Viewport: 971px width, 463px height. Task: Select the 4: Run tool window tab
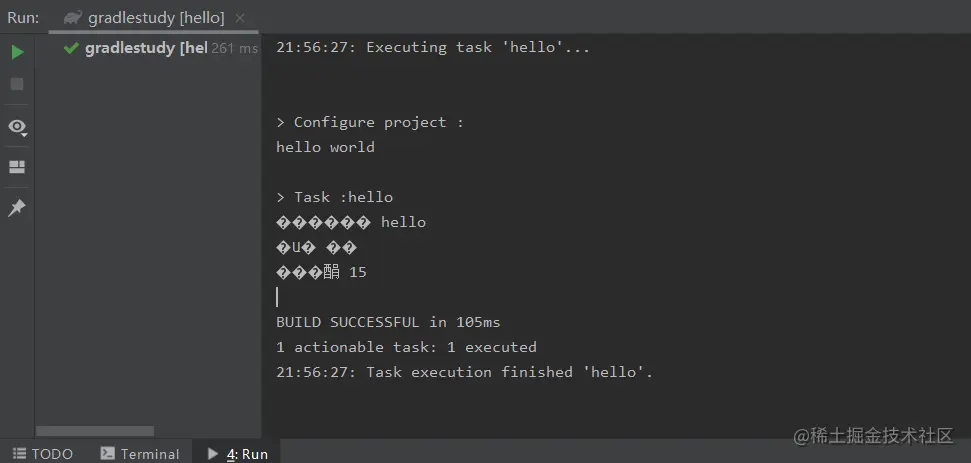click(x=247, y=453)
